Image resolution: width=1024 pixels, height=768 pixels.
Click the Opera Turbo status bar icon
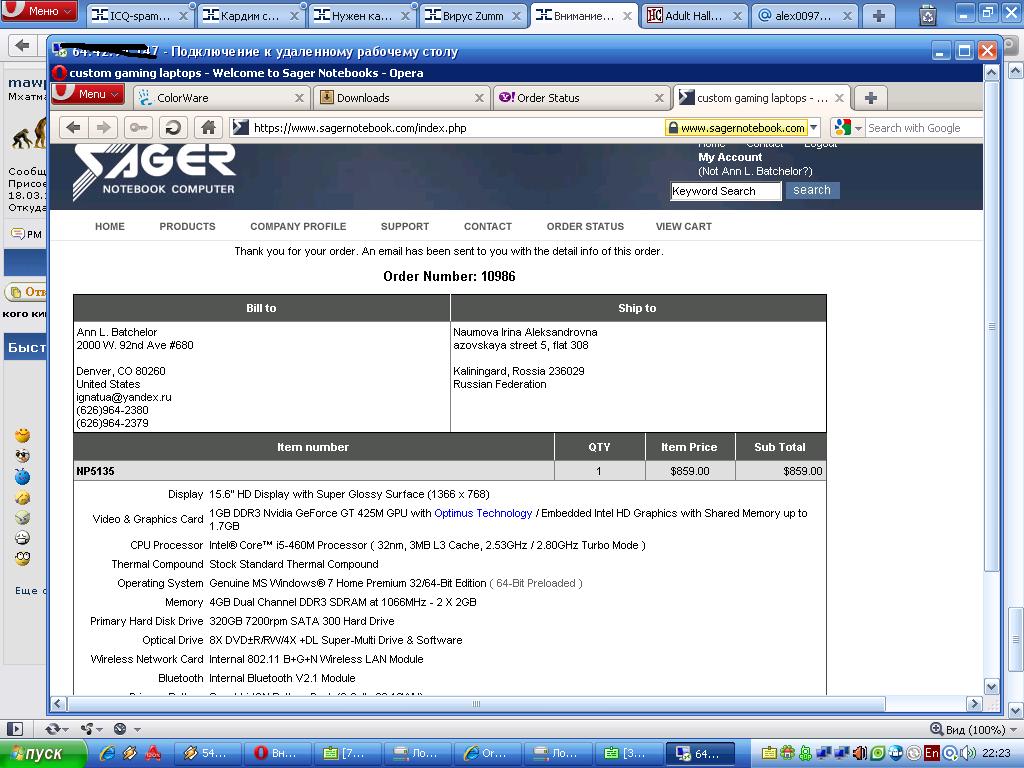pos(120,729)
